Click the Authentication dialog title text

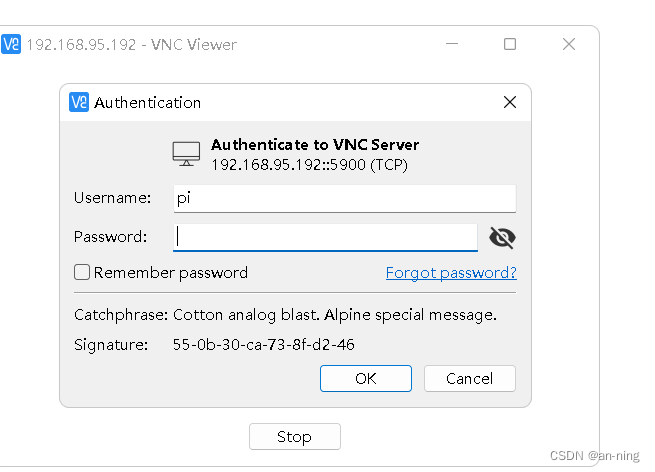(147, 102)
